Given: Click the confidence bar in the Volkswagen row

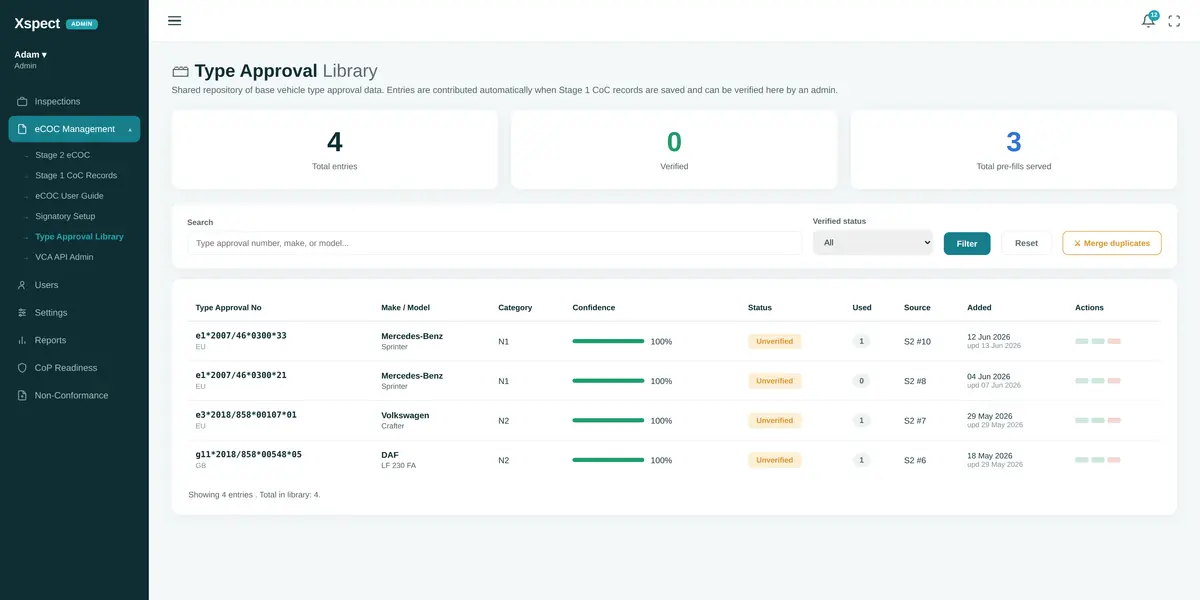Looking at the screenshot, I should [x=608, y=420].
